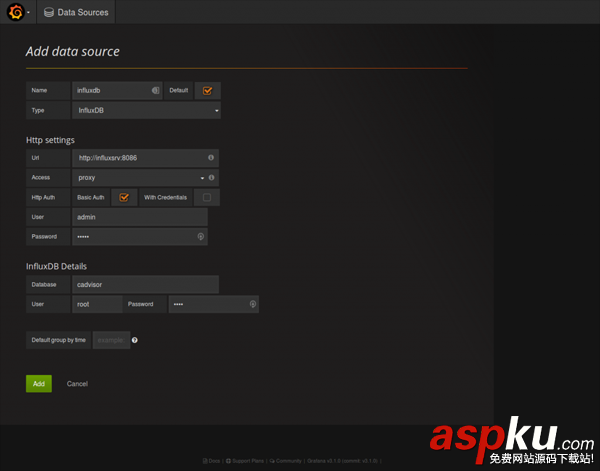Click the Http settings section heading
The image size is (600, 471).
[50, 140]
